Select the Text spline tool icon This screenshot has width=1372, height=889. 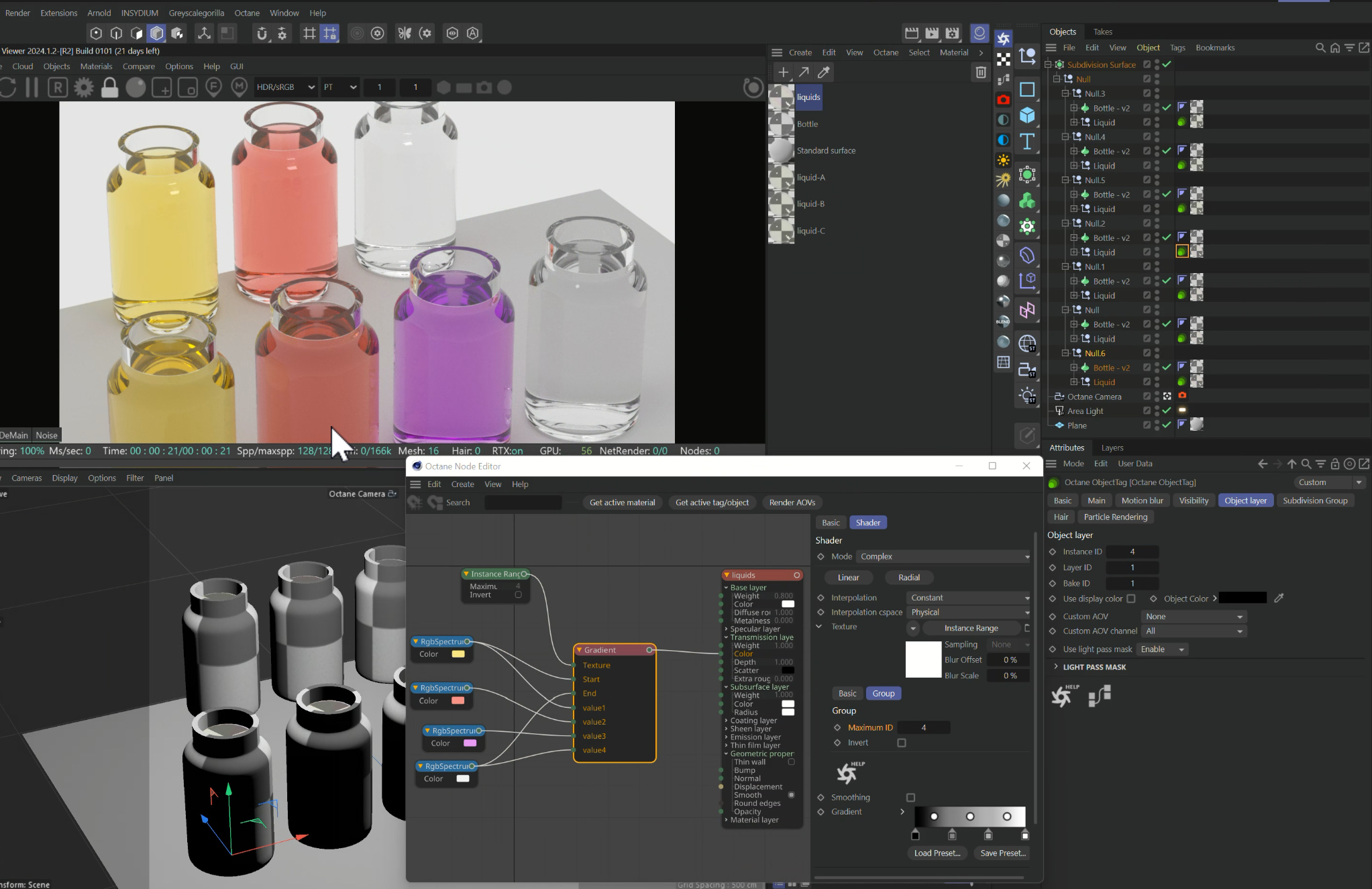pyautogui.click(x=1027, y=142)
